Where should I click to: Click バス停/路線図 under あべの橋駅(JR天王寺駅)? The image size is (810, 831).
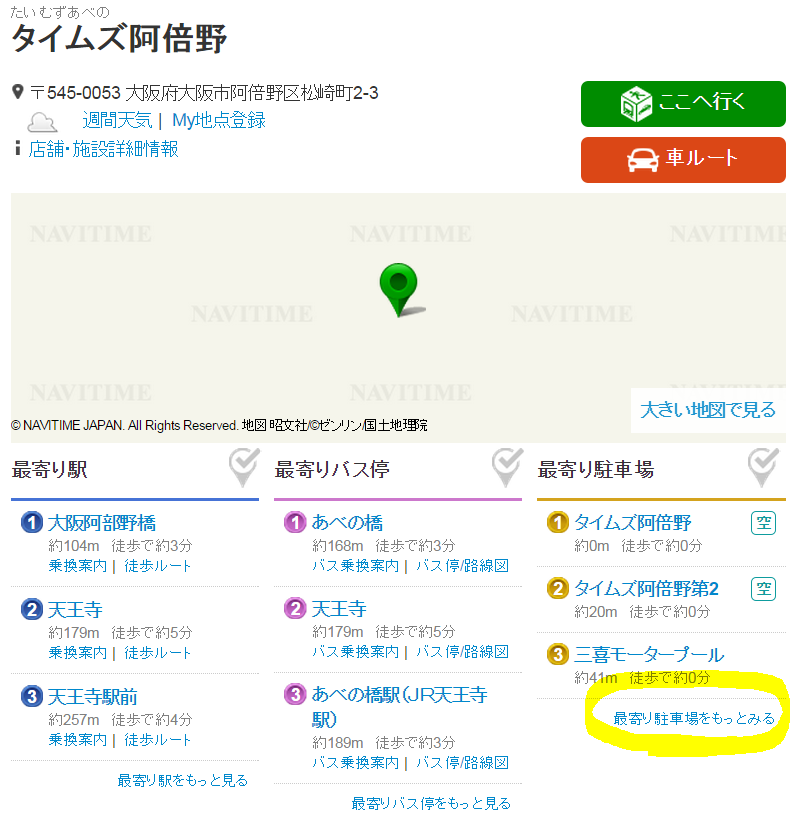(x=462, y=762)
